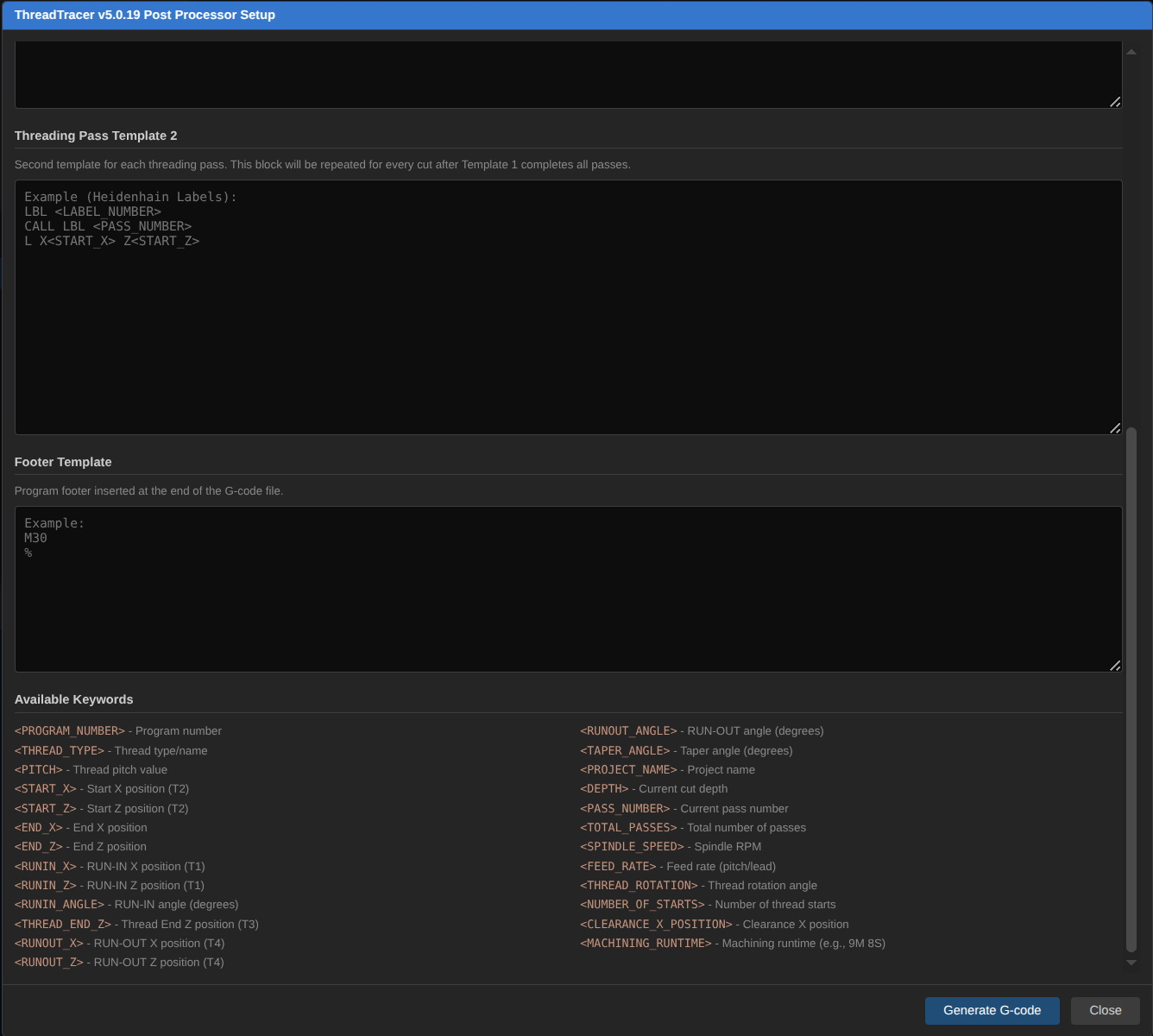Select the <NUMBER_OF_STARTS> keyword

[643, 905]
